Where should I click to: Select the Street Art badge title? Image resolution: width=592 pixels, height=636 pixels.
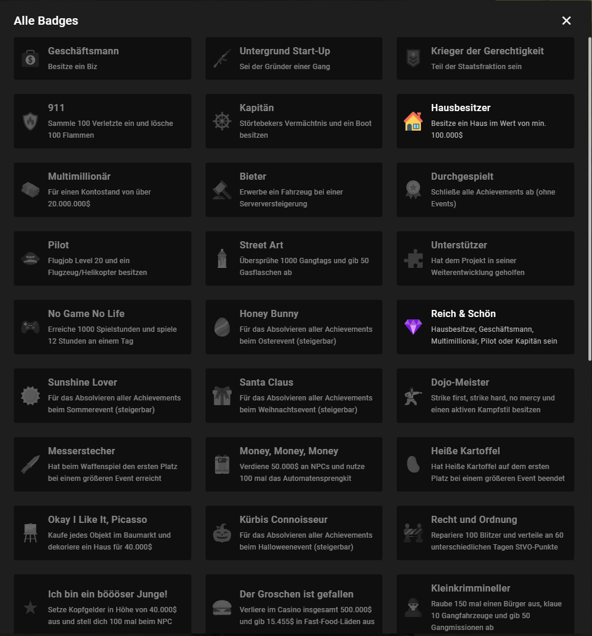point(261,245)
